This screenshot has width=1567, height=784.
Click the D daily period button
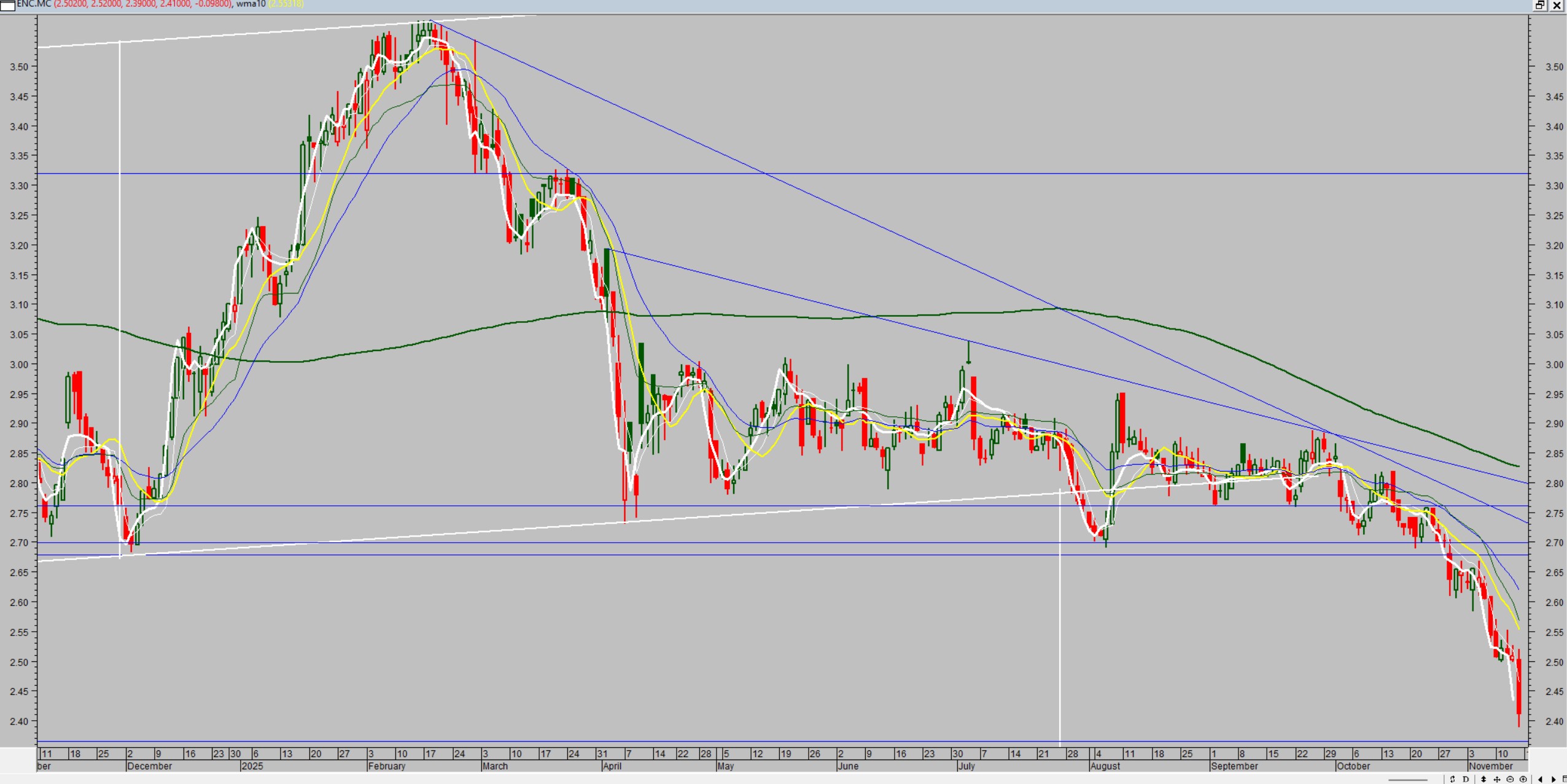[1466, 779]
